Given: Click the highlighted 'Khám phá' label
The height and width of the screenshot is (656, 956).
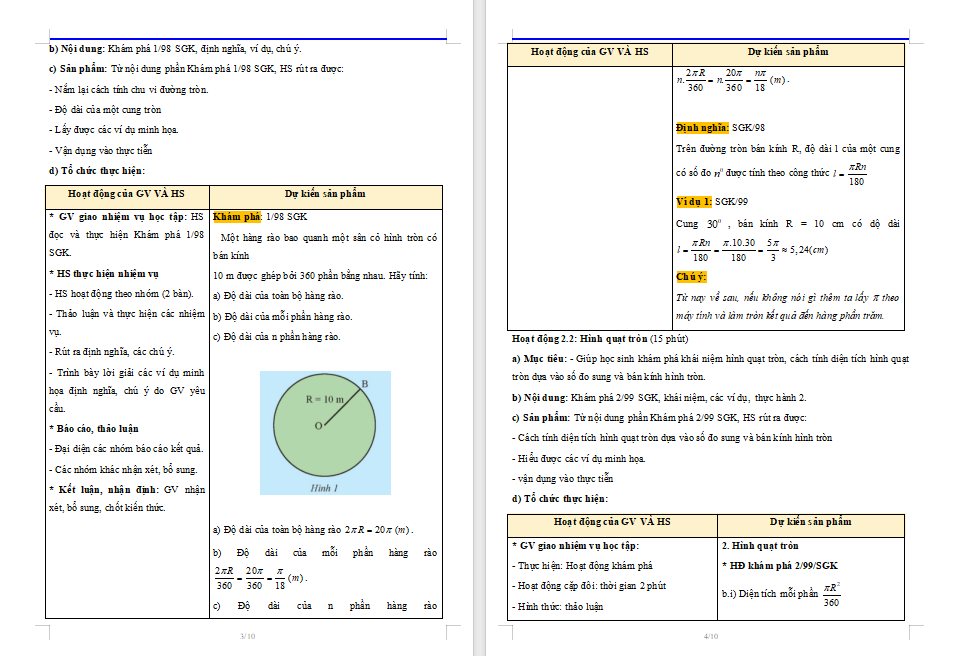Looking at the screenshot, I should (x=236, y=216).
